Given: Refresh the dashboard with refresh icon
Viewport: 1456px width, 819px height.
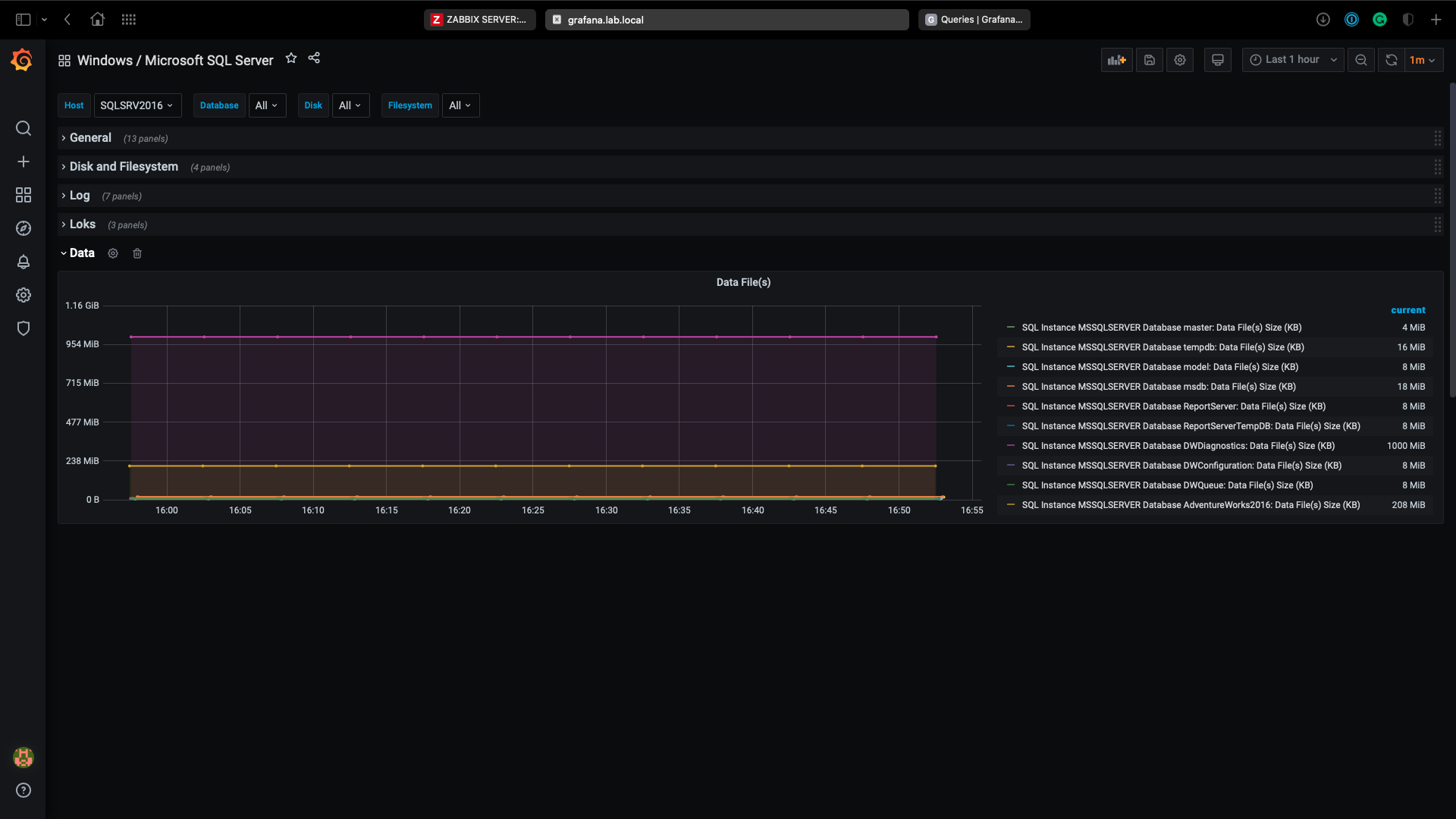Looking at the screenshot, I should click(1392, 60).
